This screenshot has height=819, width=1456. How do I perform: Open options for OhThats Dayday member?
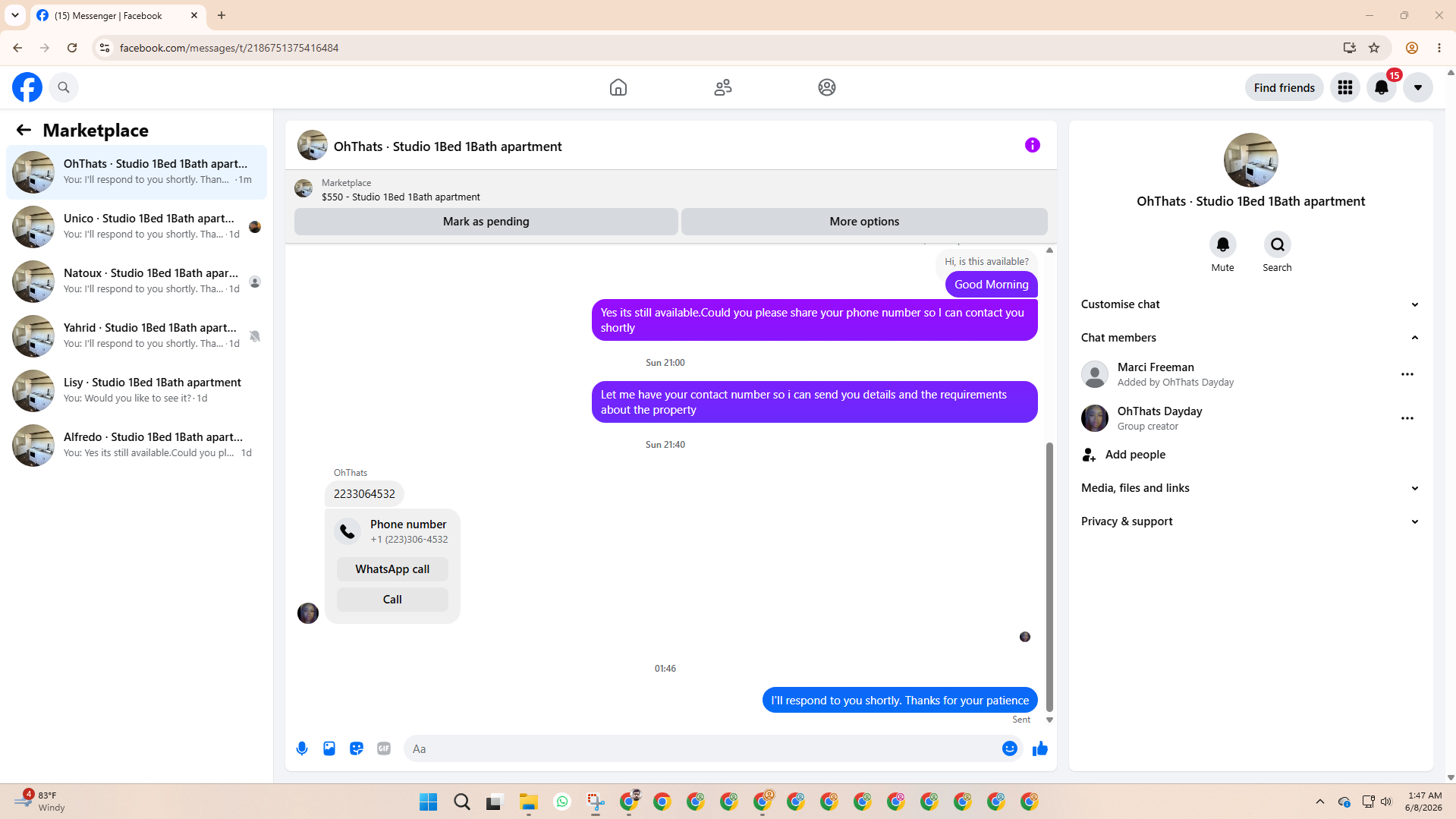(1407, 418)
